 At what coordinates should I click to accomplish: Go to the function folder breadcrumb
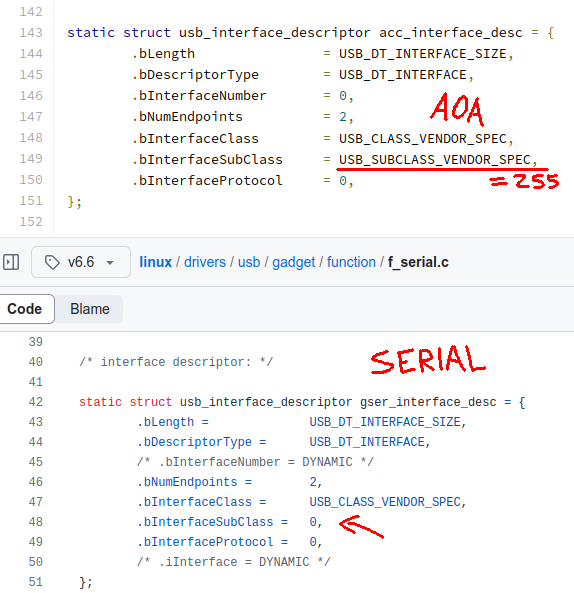click(x=351, y=262)
